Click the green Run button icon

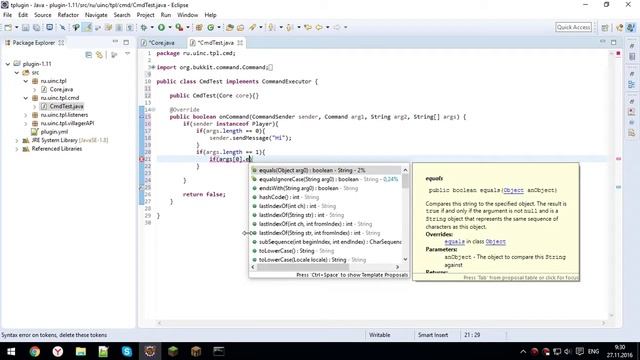click(x=162, y=27)
